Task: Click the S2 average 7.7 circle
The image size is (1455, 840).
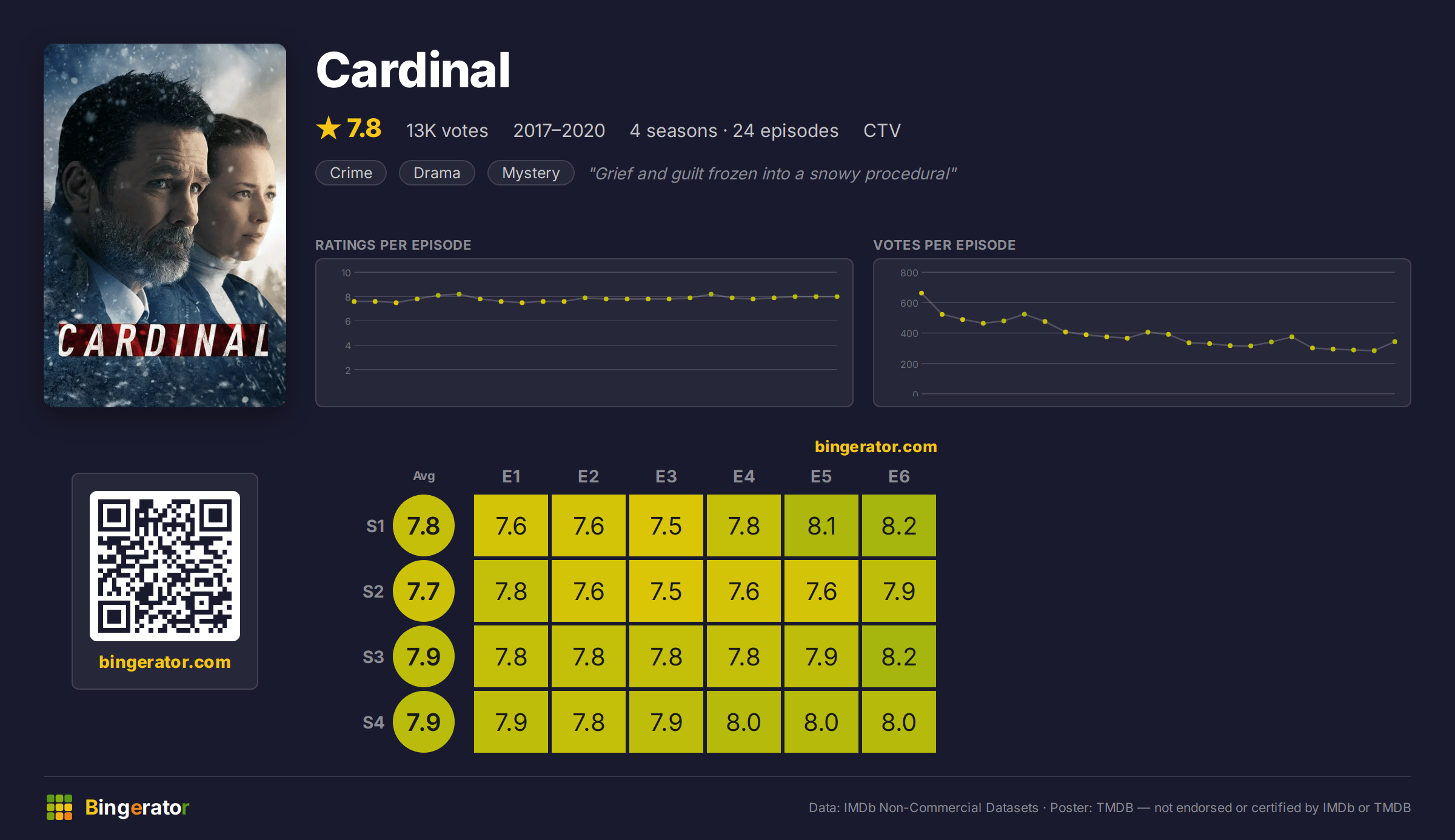Action: pyautogui.click(x=424, y=591)
